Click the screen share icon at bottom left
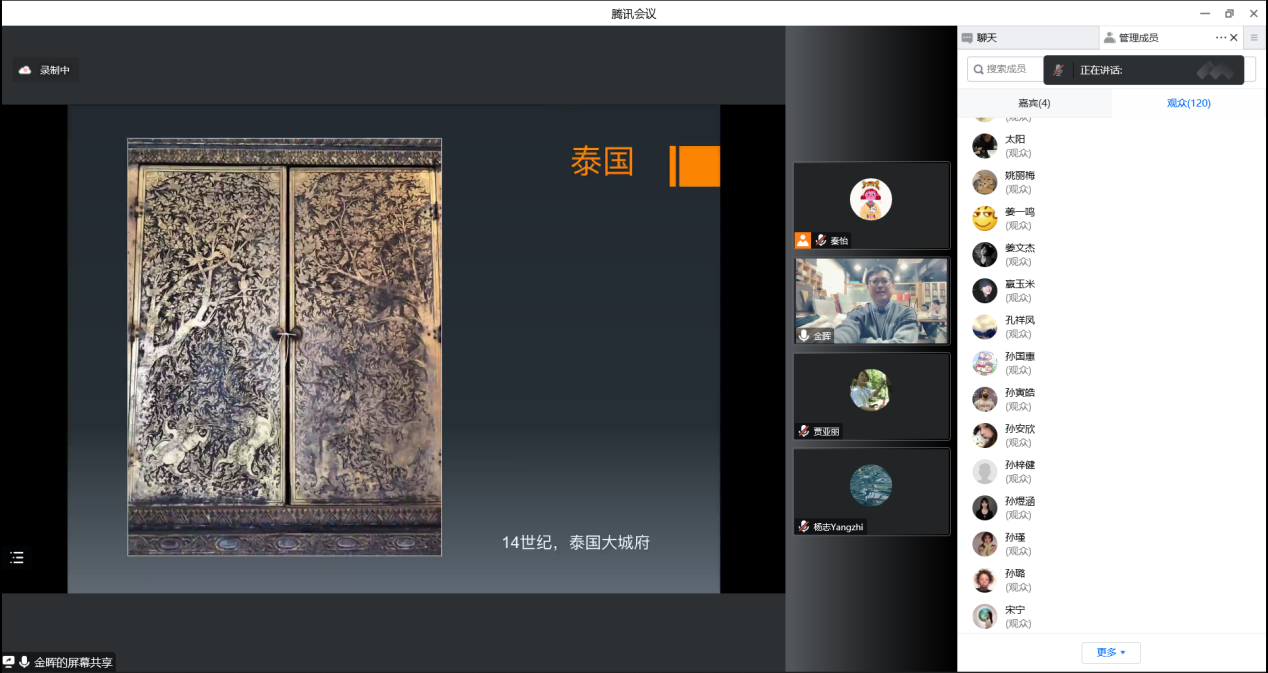1268x673 pixels. point(9,662)
